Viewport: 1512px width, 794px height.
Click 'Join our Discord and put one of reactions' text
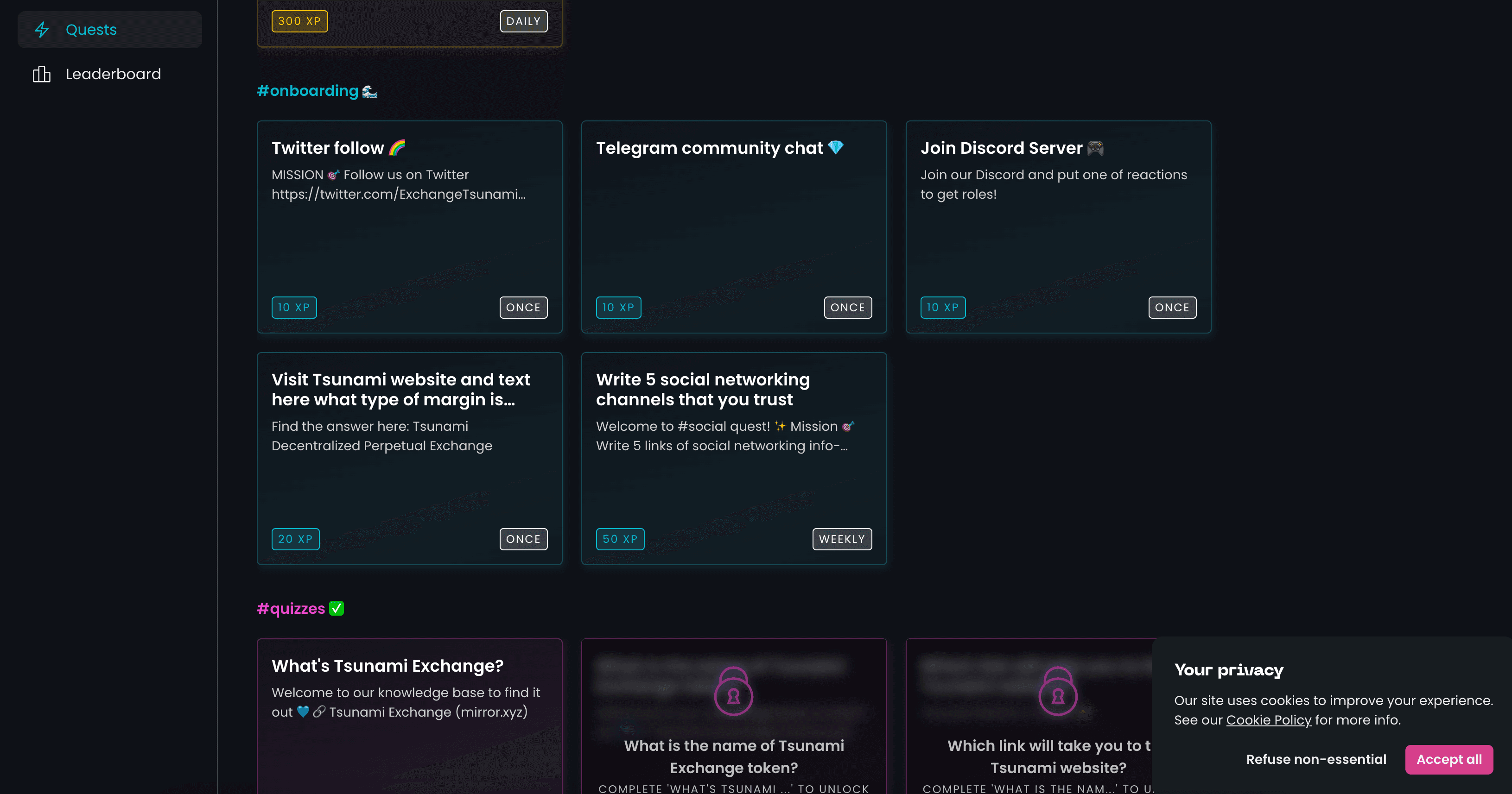1054,175
